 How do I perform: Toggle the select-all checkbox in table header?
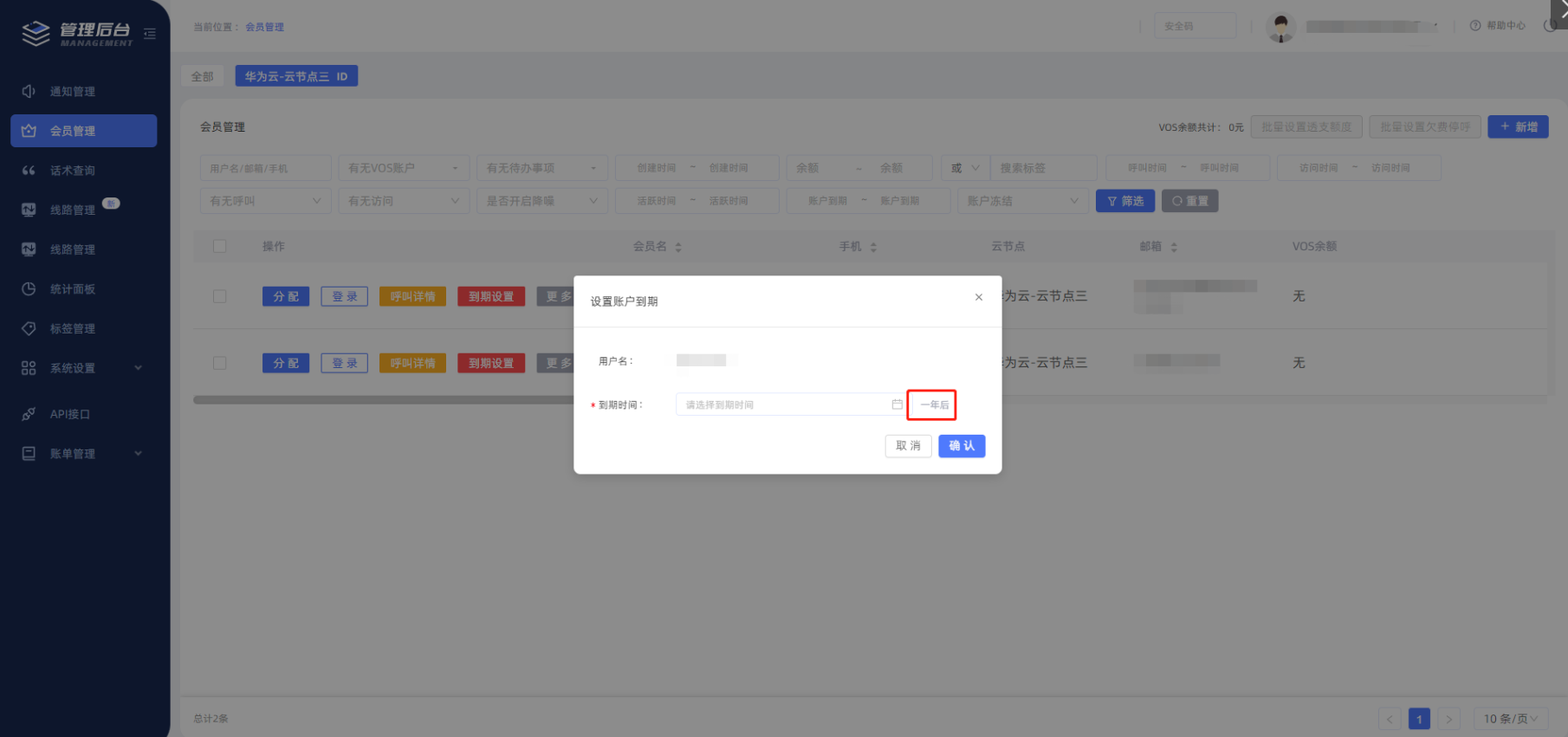[220, 246]
